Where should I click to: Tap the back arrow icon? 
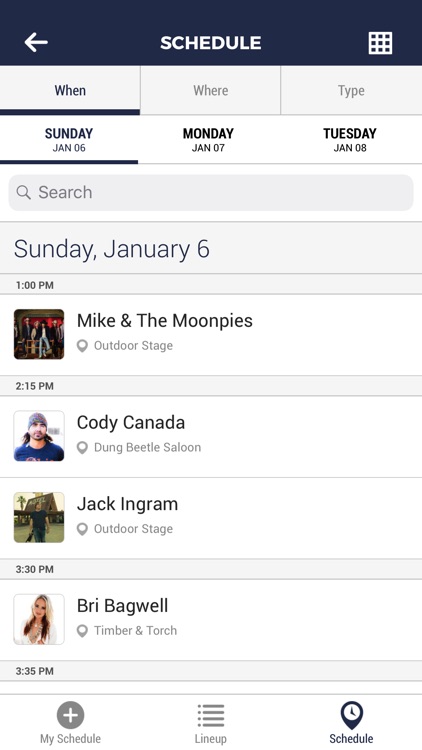[x=36, y=43]
